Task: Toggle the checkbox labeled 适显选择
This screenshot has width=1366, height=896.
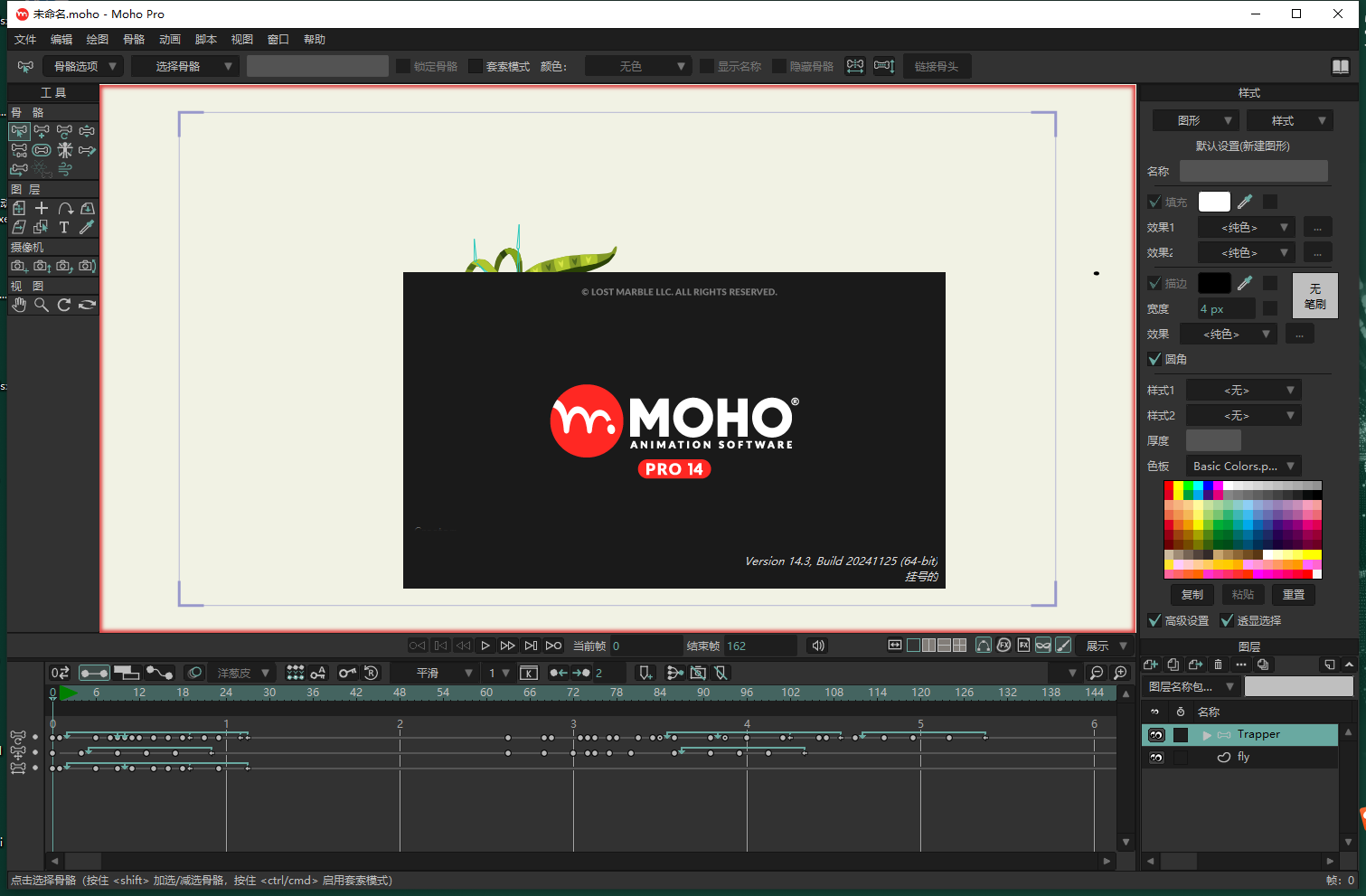Action: pyautogui.click(x=1227, y=620)
